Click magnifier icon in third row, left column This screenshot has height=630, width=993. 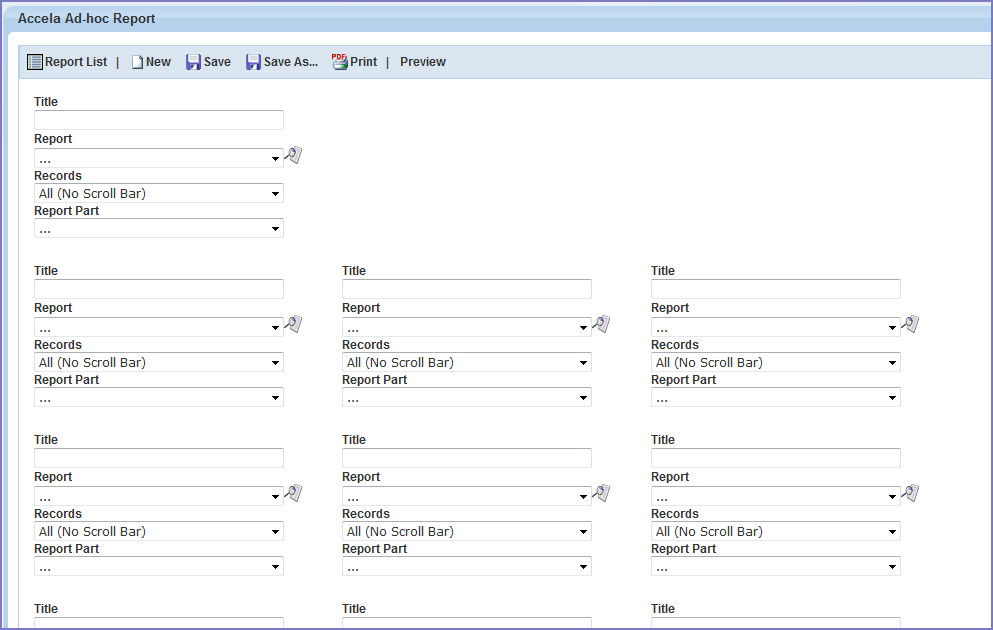pyautogui.click(x=293, y=493)
